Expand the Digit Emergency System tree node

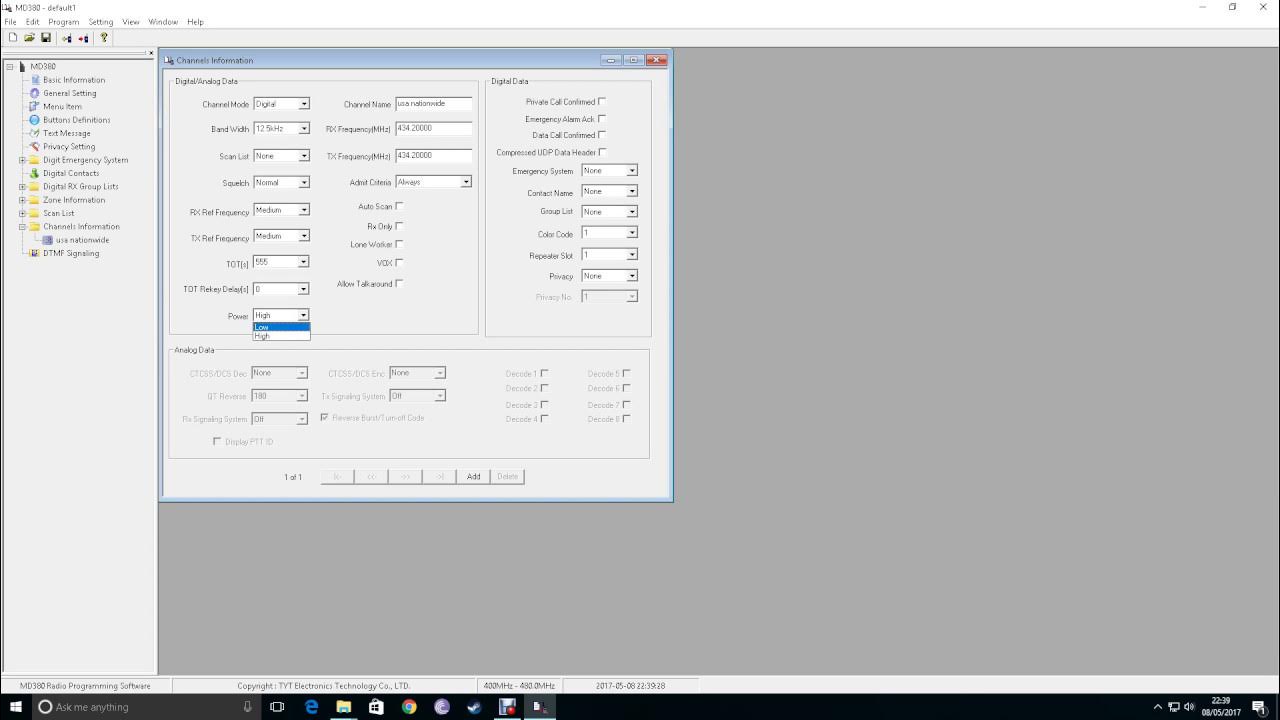coord(22,160)
